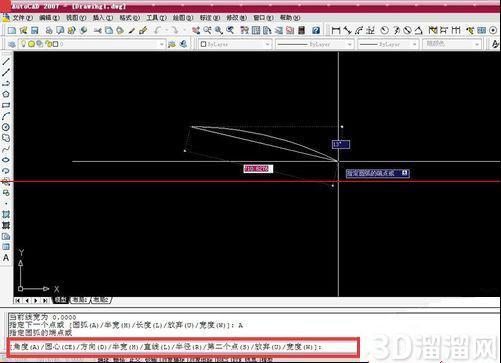
Task: Click the Open file icon
Action: coord(23,31)
